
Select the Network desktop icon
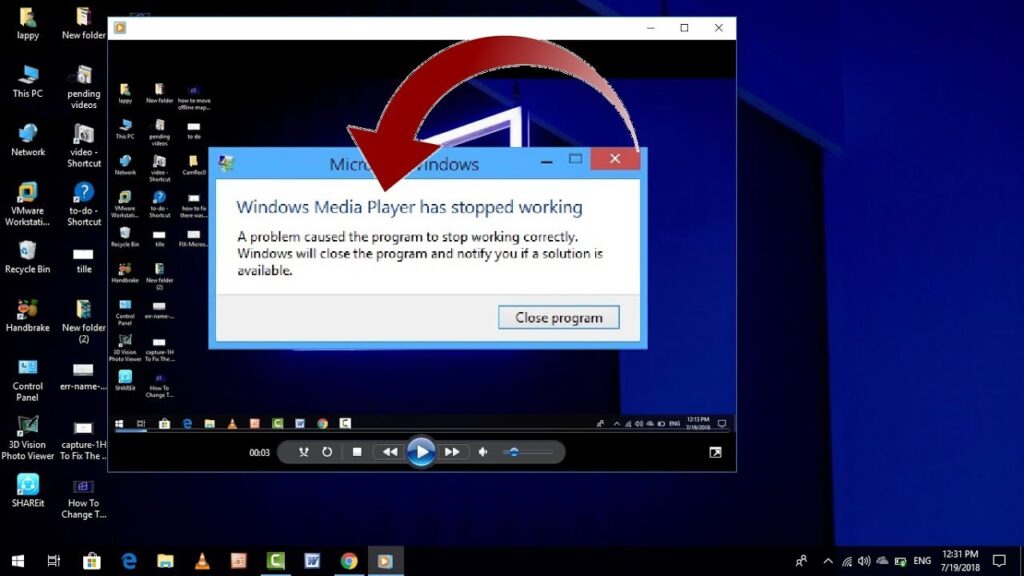pyautogui.click(x=27, y=140)
